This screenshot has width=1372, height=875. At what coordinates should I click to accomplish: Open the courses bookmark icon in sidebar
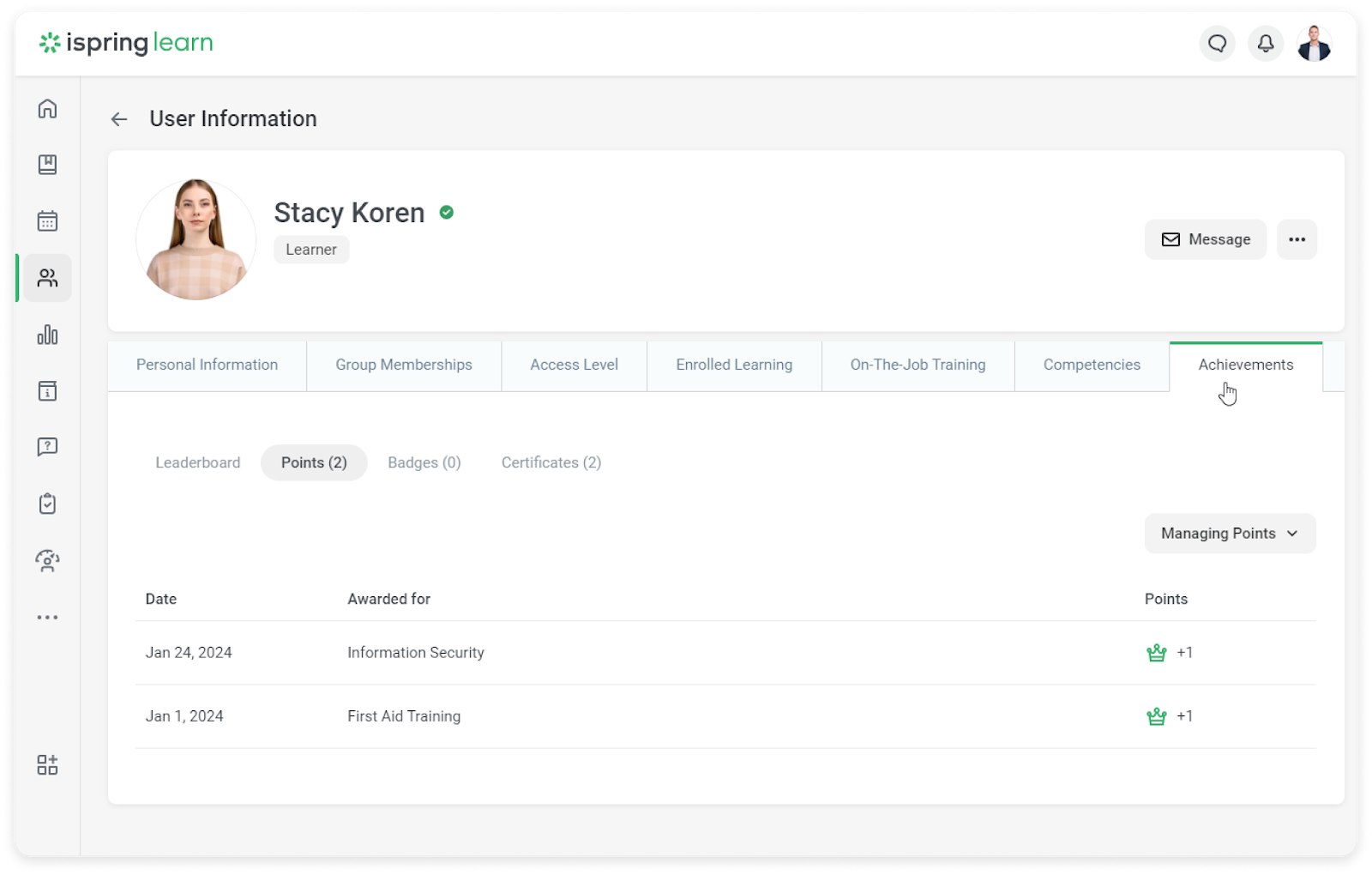coord(47,165)
